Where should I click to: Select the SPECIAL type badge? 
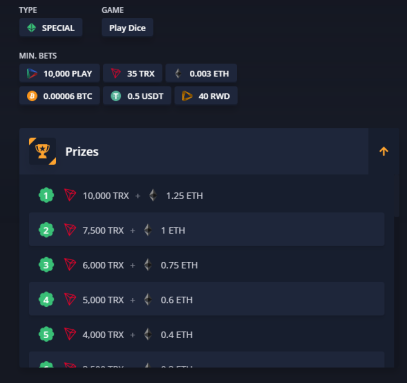click(x=51, y=28)
